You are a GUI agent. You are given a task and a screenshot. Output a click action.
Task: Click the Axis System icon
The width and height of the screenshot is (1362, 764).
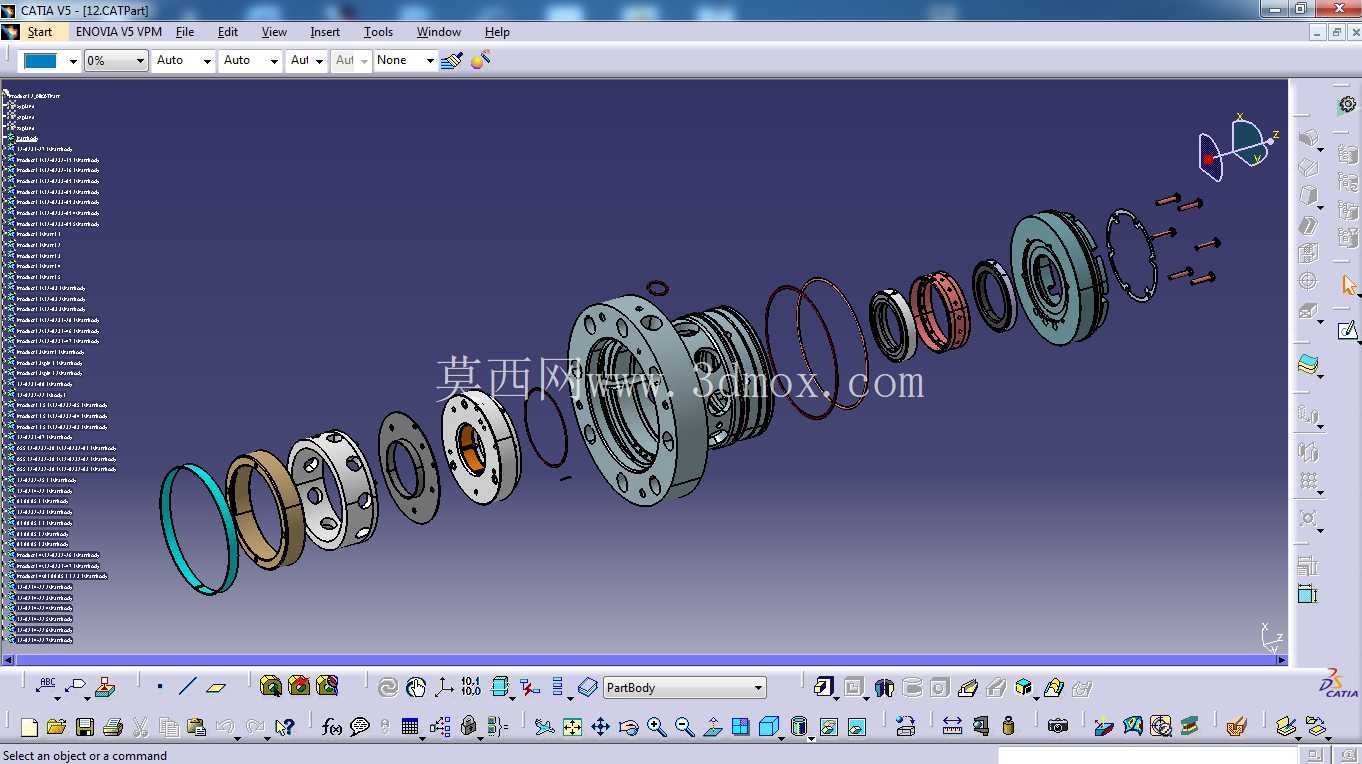pyautogui.click(x=444, y=687)
